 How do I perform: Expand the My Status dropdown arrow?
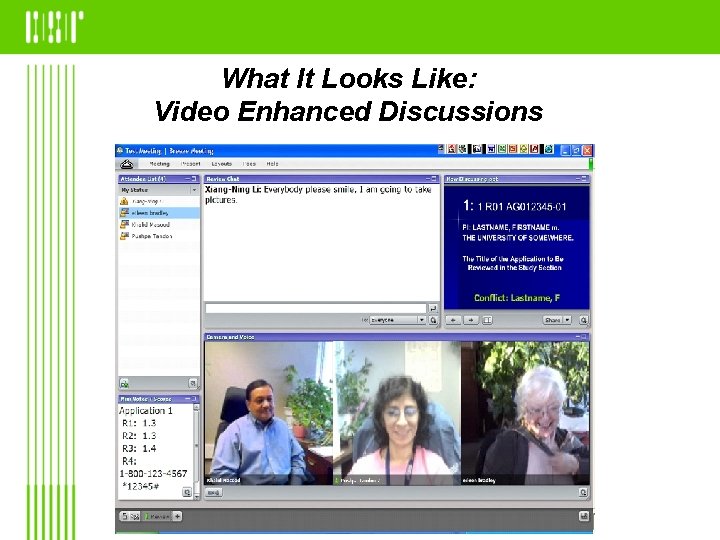194,190
